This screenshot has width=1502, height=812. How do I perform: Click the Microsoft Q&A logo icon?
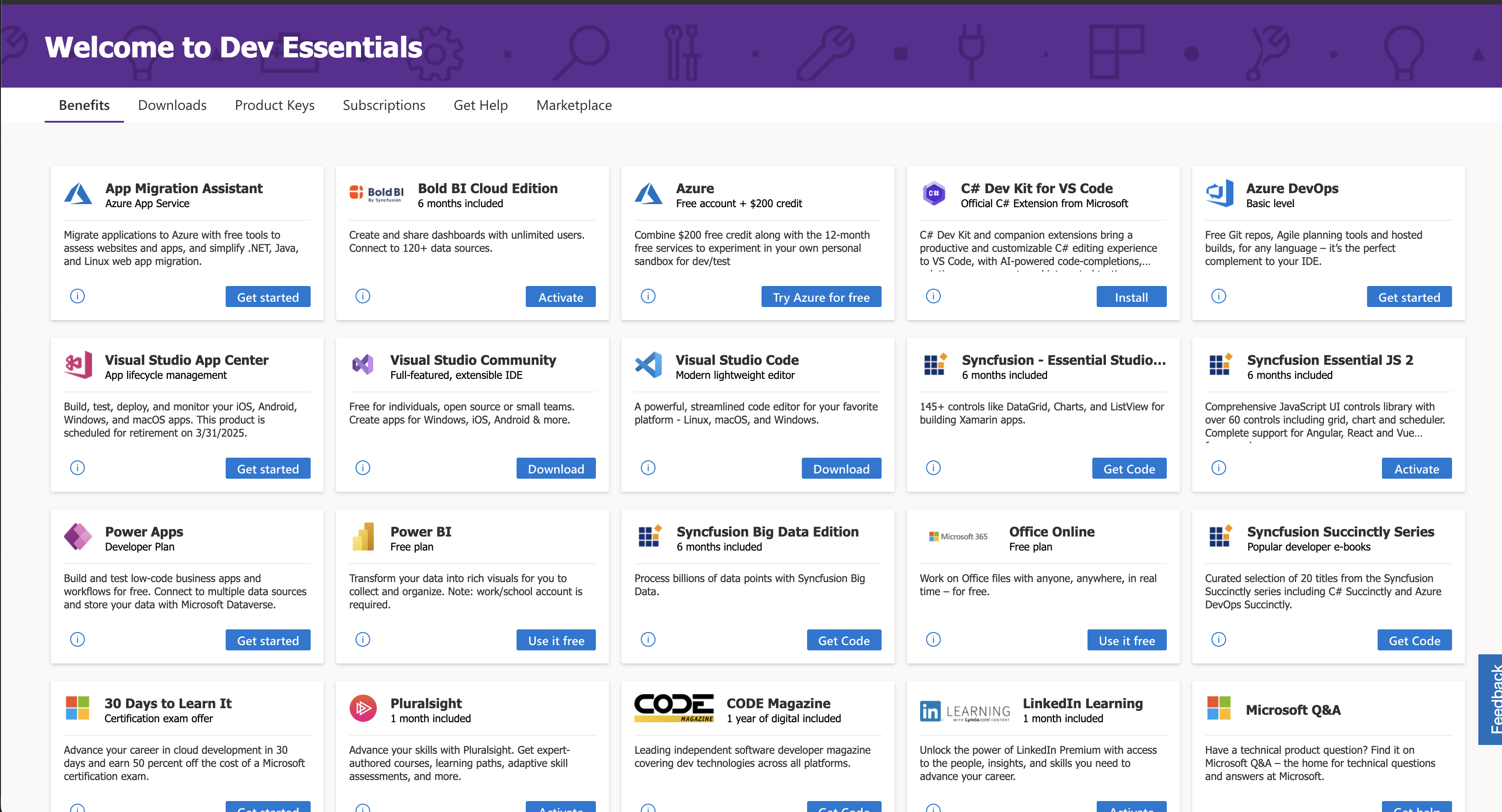pos(1219,708)
